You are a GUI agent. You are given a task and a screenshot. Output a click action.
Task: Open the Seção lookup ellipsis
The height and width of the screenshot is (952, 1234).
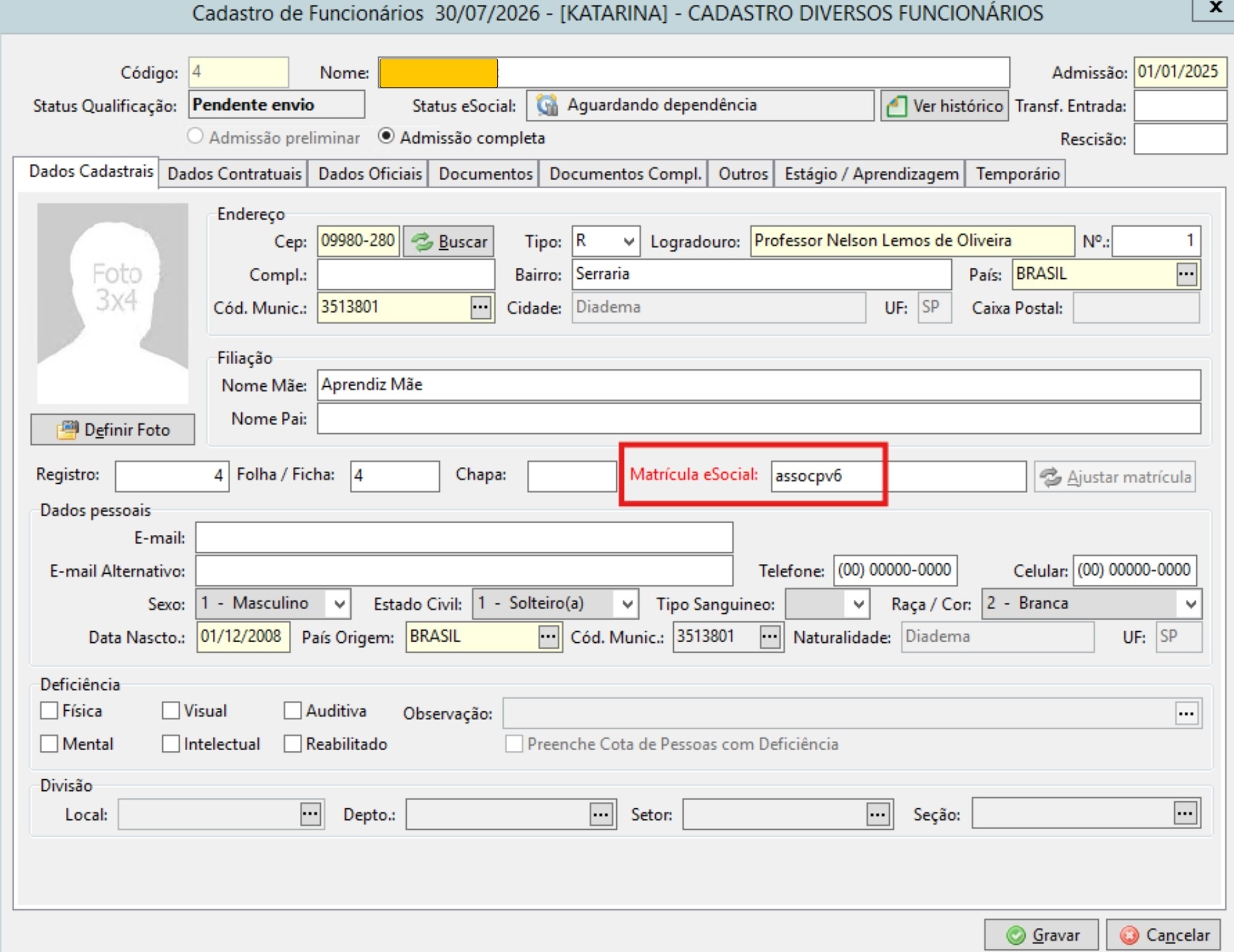[1185, 814]
